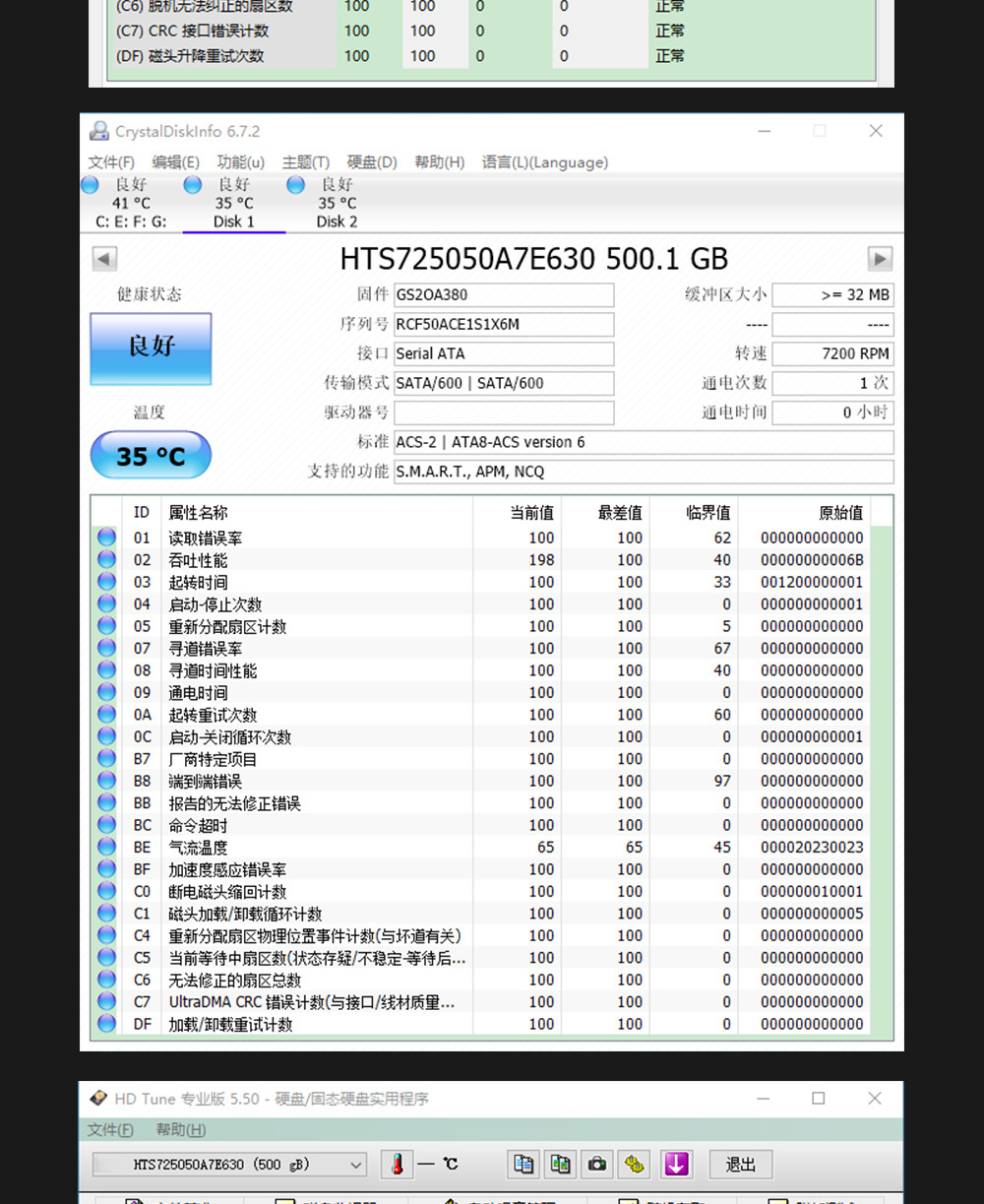Click the thermometer icon in HD Tune

point(397,1165)
